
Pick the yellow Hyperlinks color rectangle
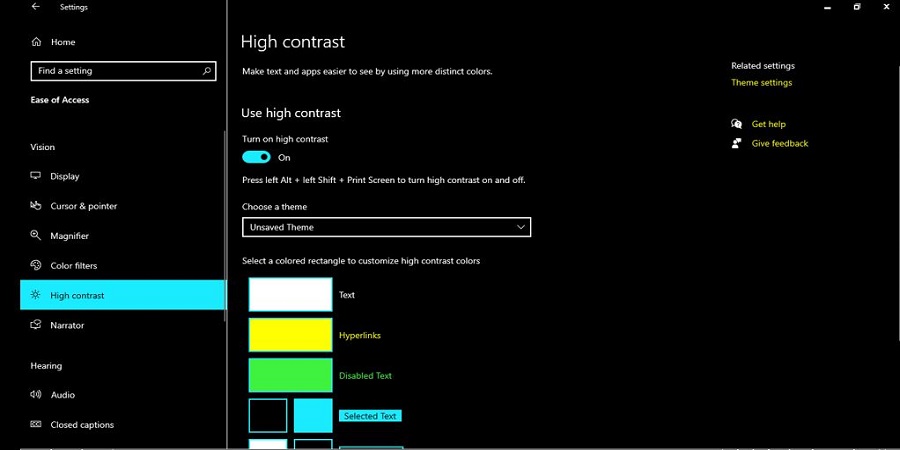pyautogui.click(x=290, y=335)
